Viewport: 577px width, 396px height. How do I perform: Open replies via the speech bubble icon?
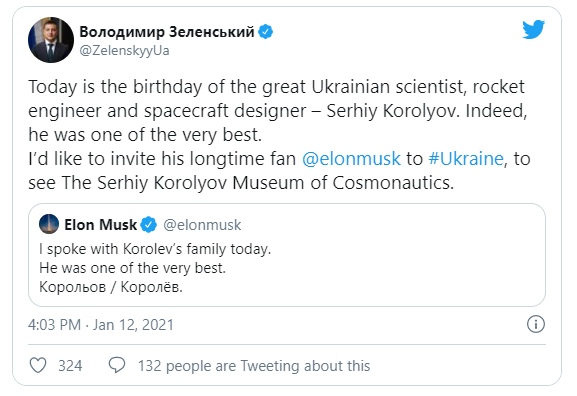point(117,365)
